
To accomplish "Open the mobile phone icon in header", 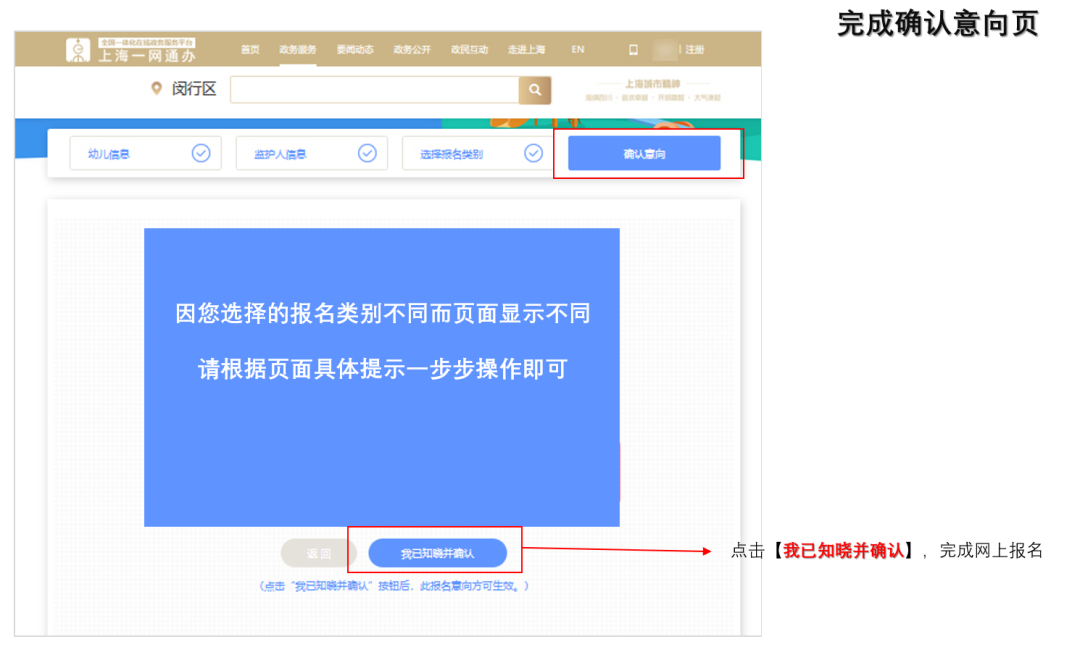I will [x=633, y=50].
